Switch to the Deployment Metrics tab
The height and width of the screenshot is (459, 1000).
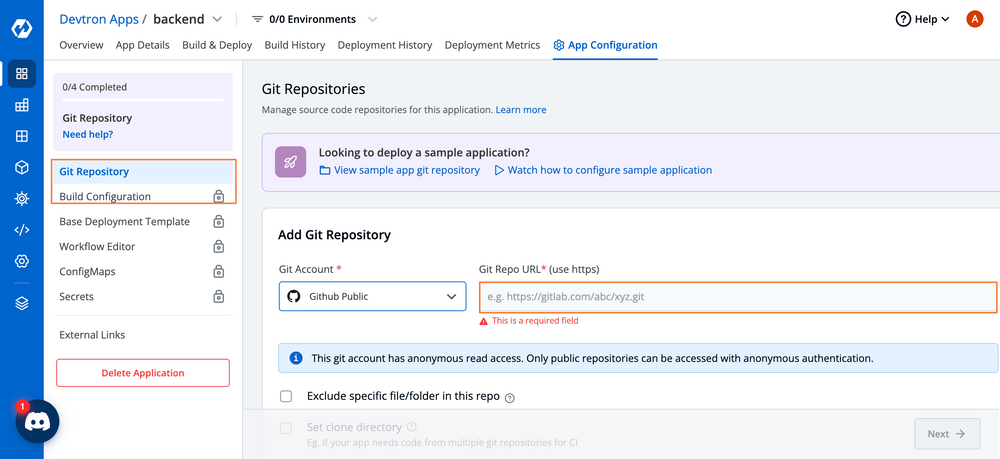pyautogui.click(x=492, y=45)
